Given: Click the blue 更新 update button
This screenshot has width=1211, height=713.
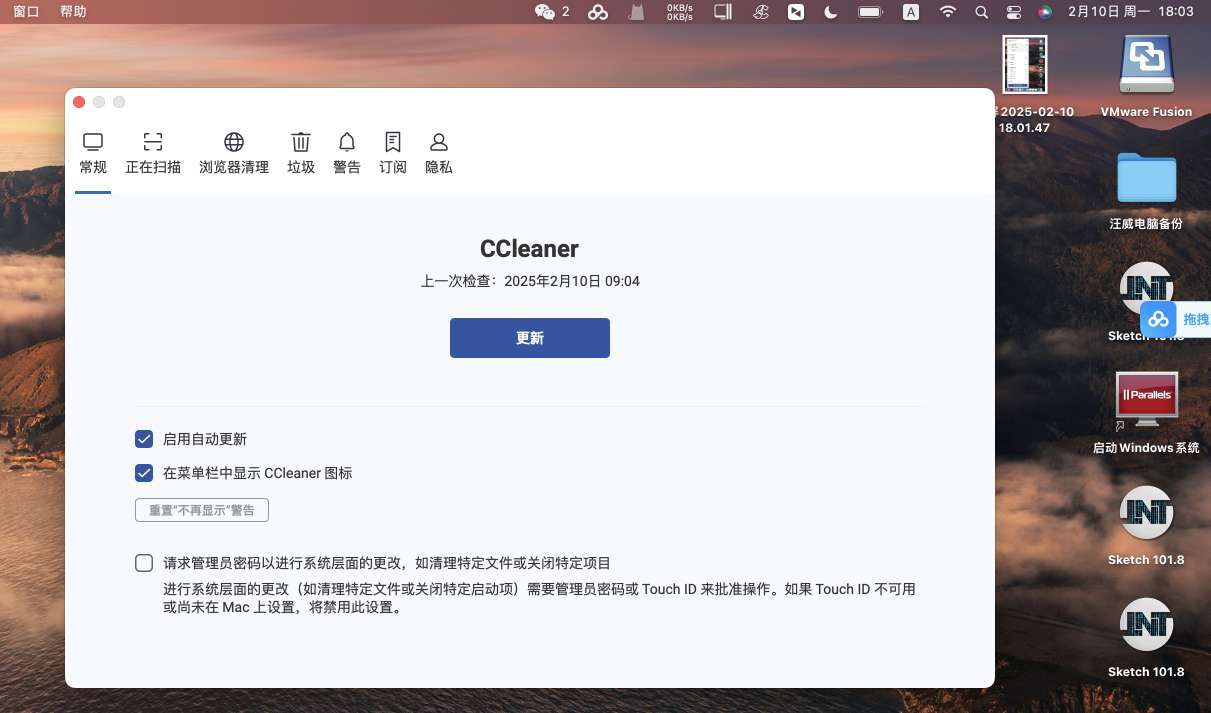Looking at the screenshot, I should 529,338.
